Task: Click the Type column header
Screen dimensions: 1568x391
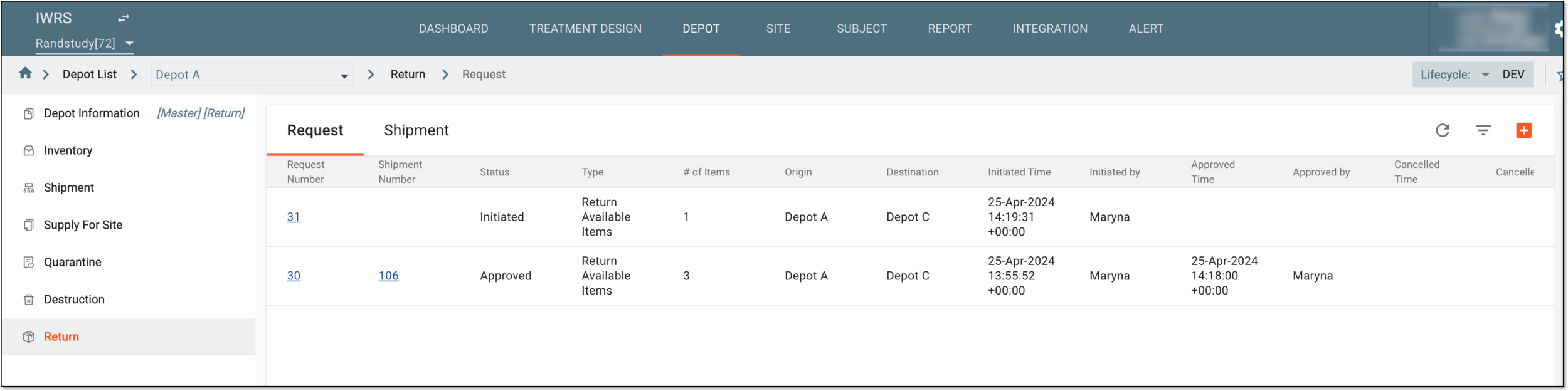Action: (x=592, y=172)
